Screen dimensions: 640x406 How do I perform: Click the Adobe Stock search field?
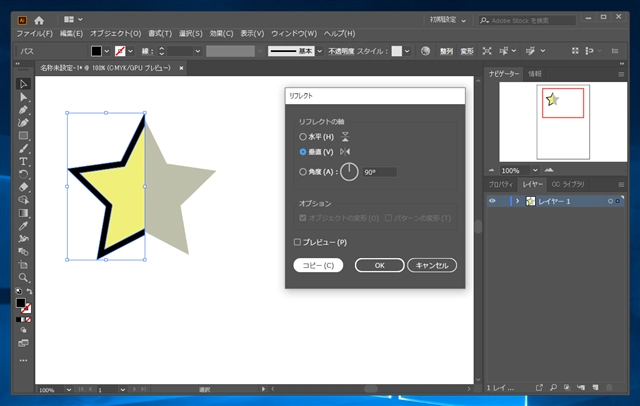coord(527,20)
